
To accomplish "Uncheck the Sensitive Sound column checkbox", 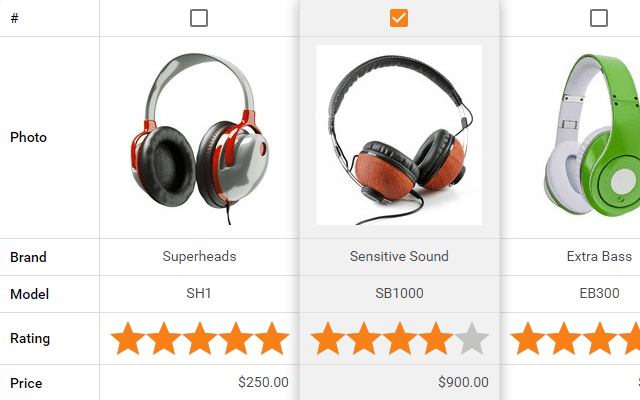I will pyautogui.click(x=399, y=18).
